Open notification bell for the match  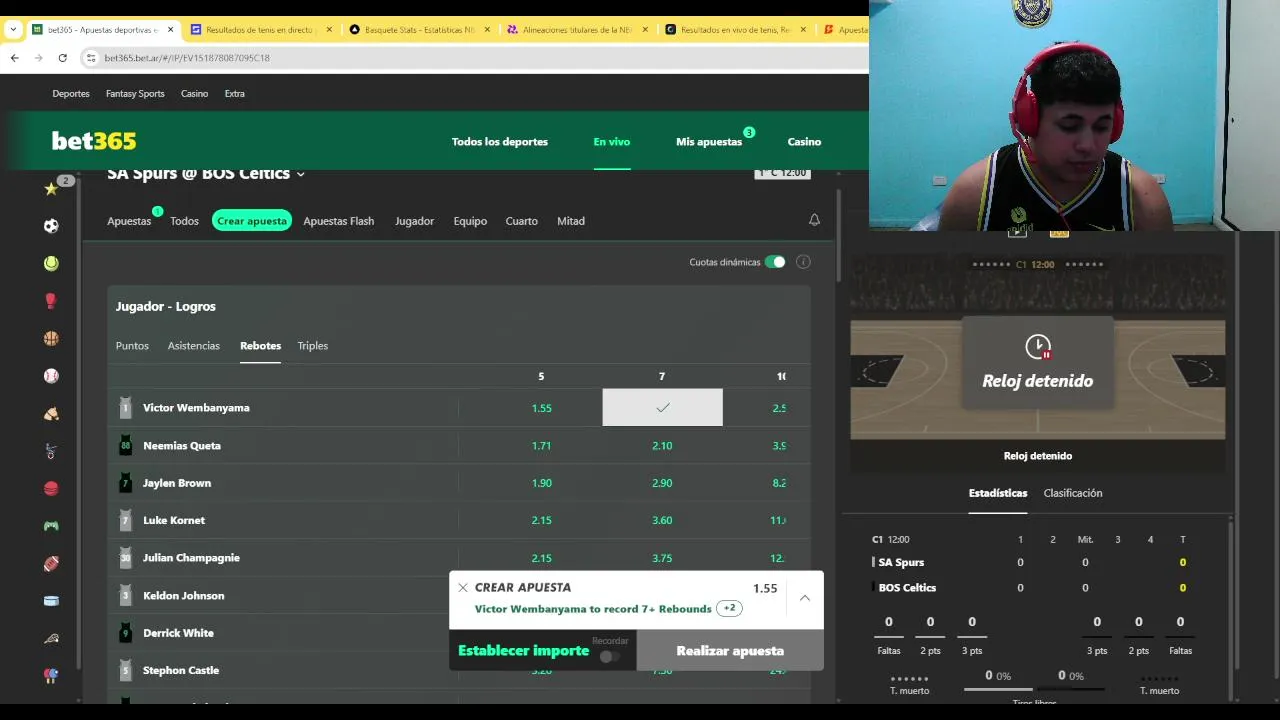click(x=814, y=220)
